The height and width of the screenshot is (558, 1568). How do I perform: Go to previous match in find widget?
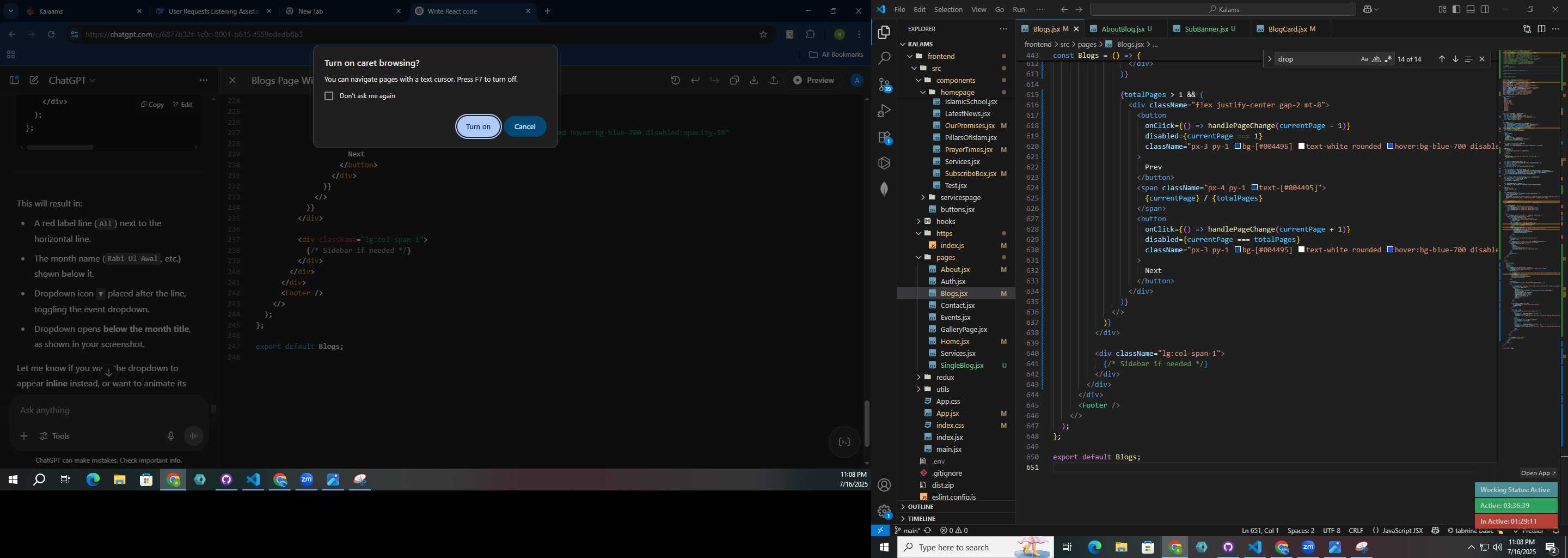point(1441,59)
